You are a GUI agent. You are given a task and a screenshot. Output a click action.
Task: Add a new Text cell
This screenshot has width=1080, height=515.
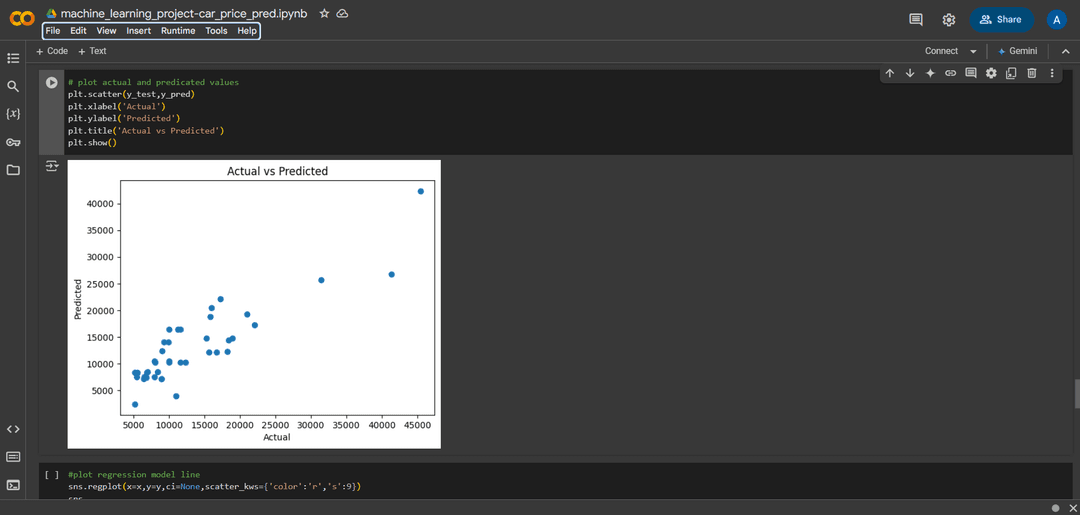pos(92,51)
